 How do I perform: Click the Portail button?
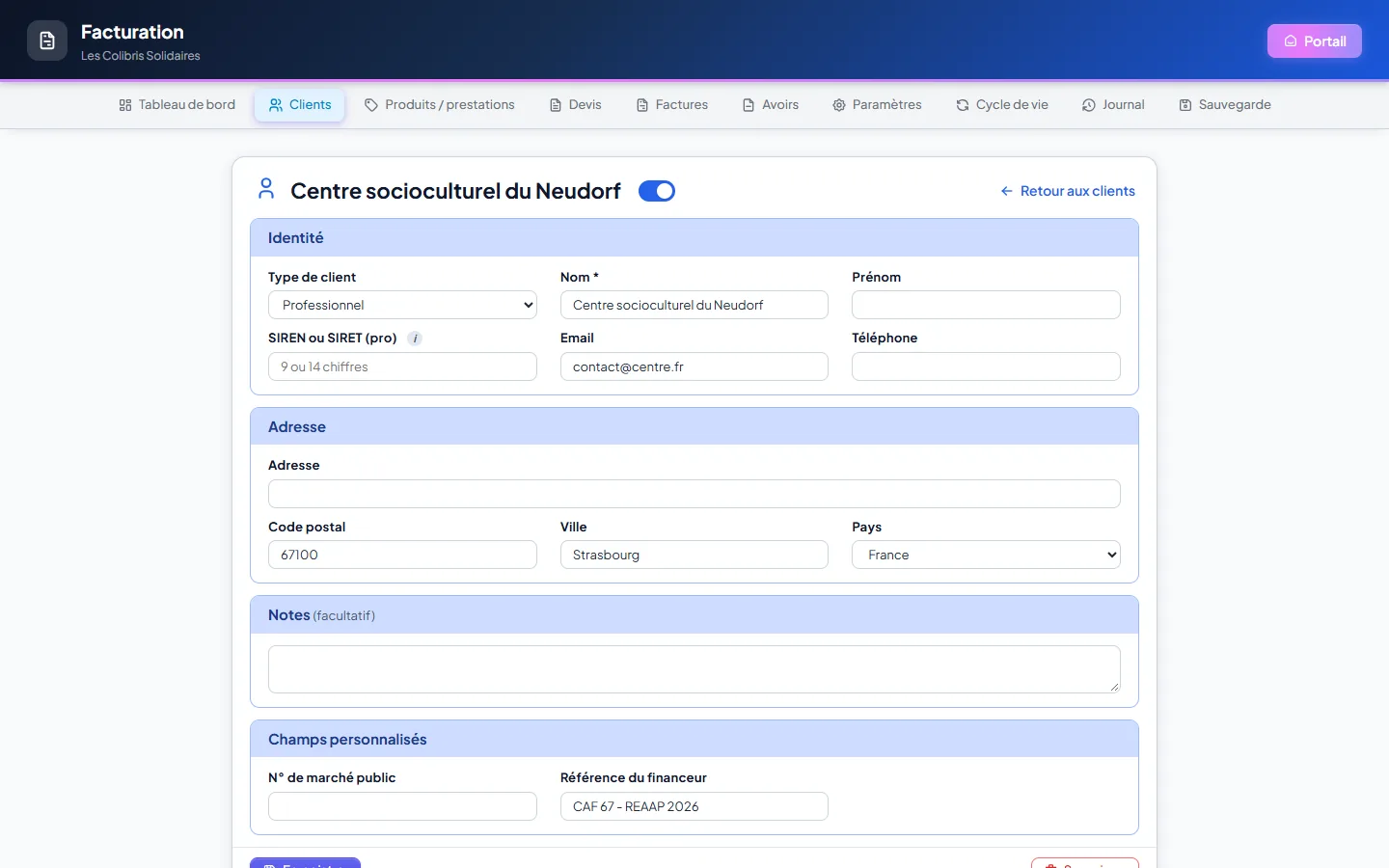pyautogui.click(x=1315, y=41)
